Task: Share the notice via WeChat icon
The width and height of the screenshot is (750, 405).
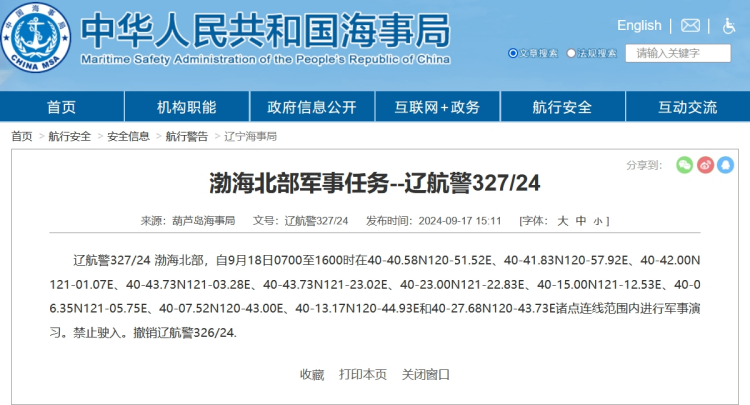Action: (x=684, y=165)
